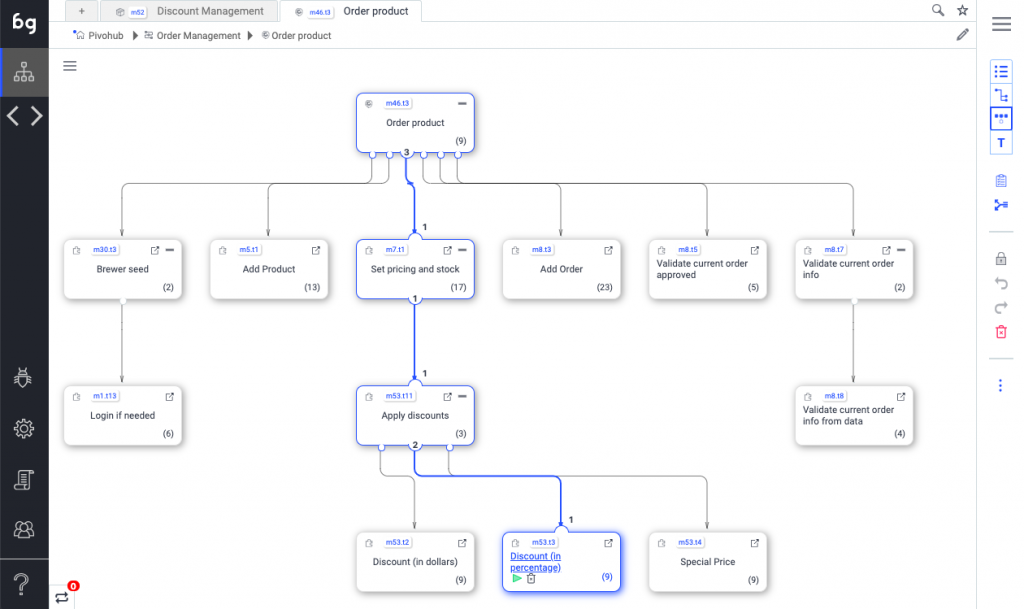Click the search magnifier icon at top right
1024x609 pixels.
coord(938,10)
